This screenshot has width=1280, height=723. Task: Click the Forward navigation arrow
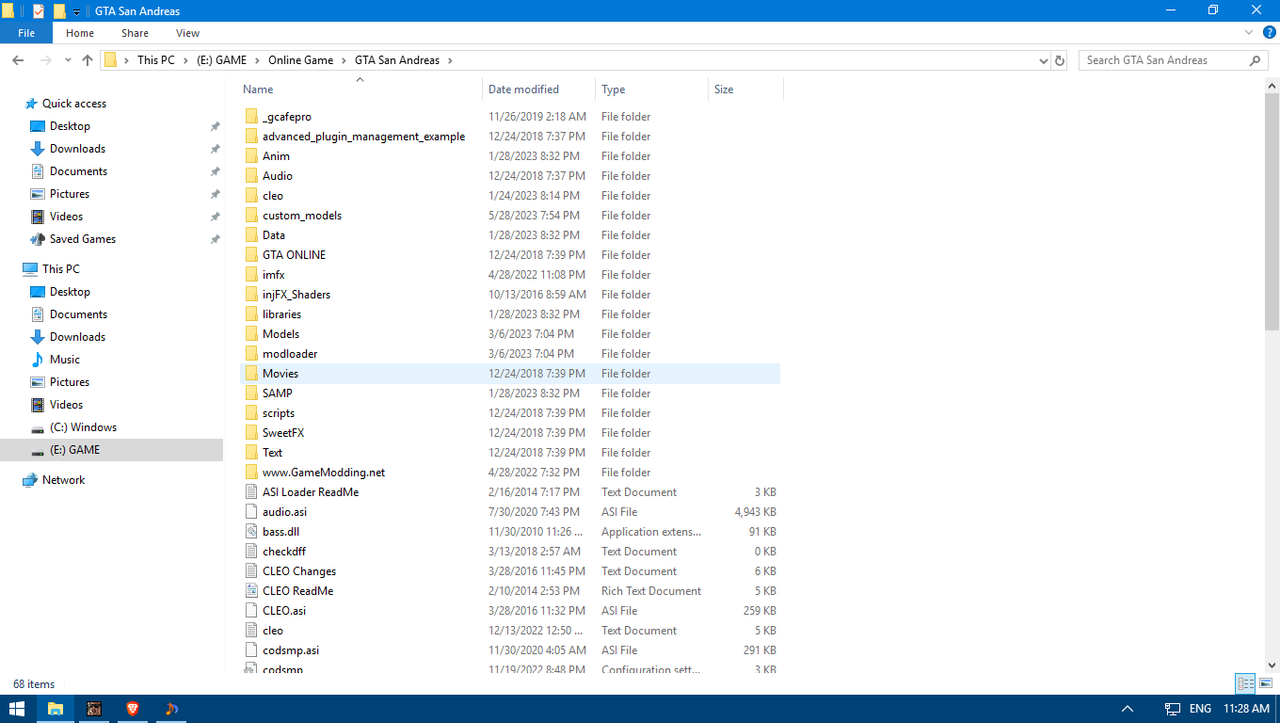[x=45, y=60]
